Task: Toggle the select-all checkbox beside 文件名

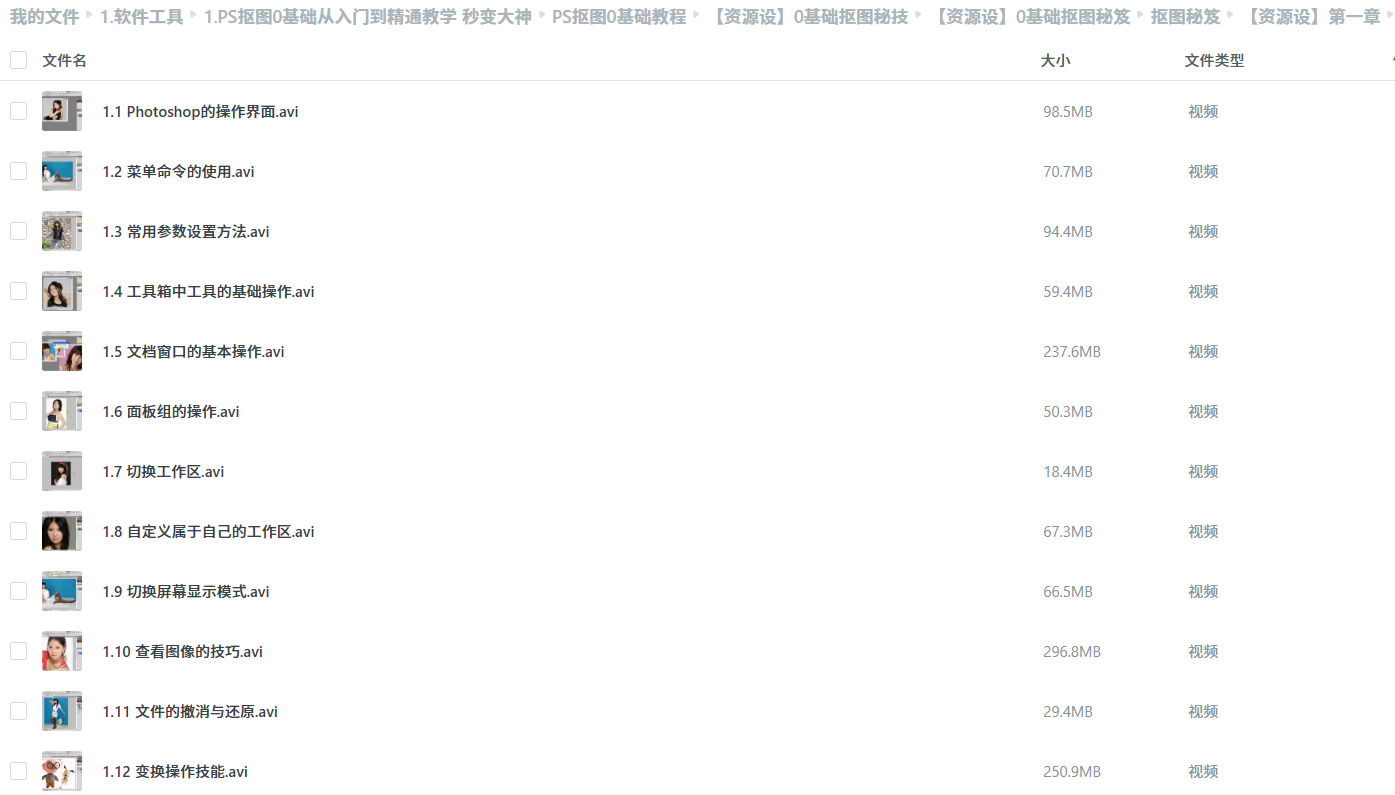Action: (x=18, y=60)
